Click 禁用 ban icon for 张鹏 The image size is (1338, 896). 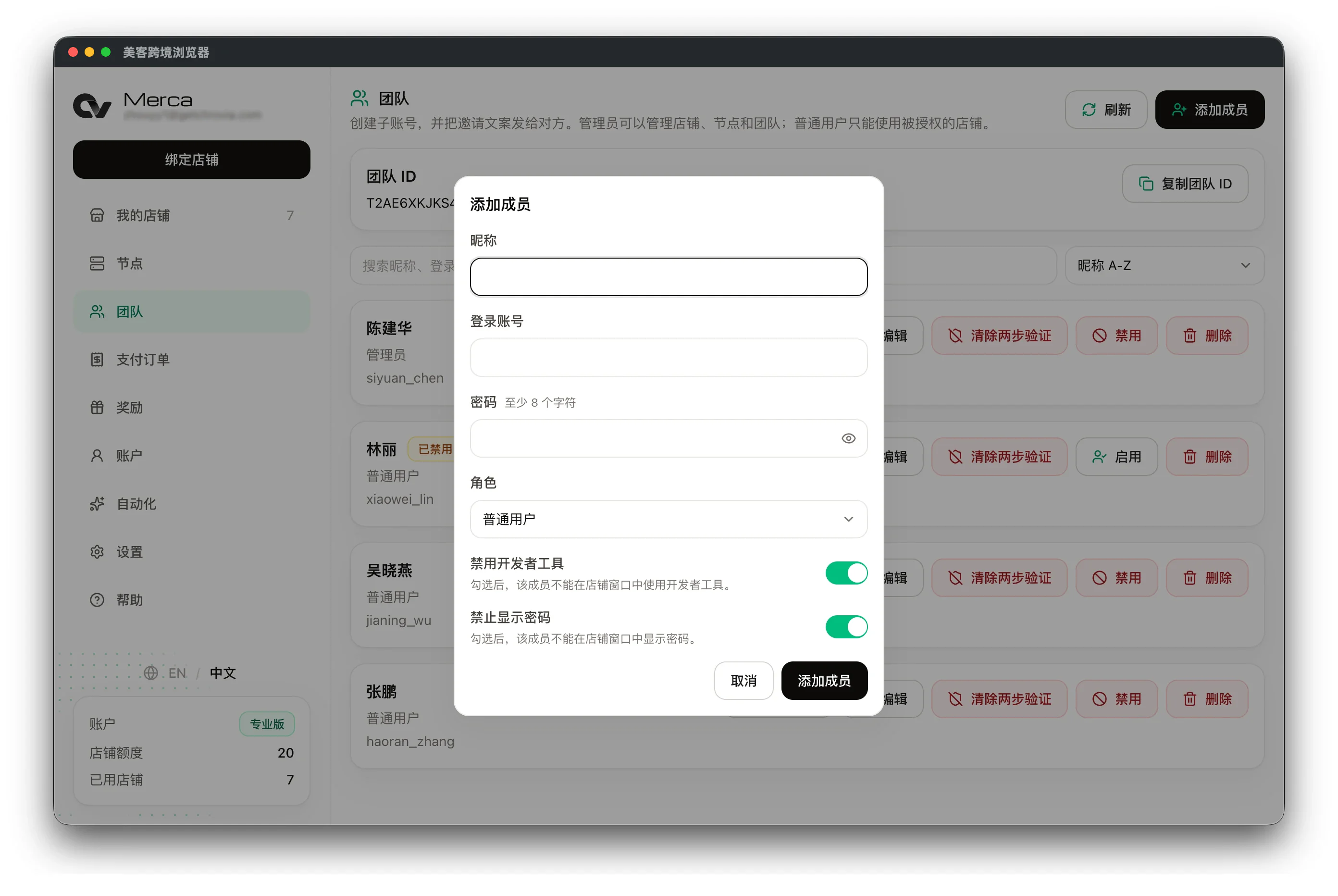tap(1099, 699)
